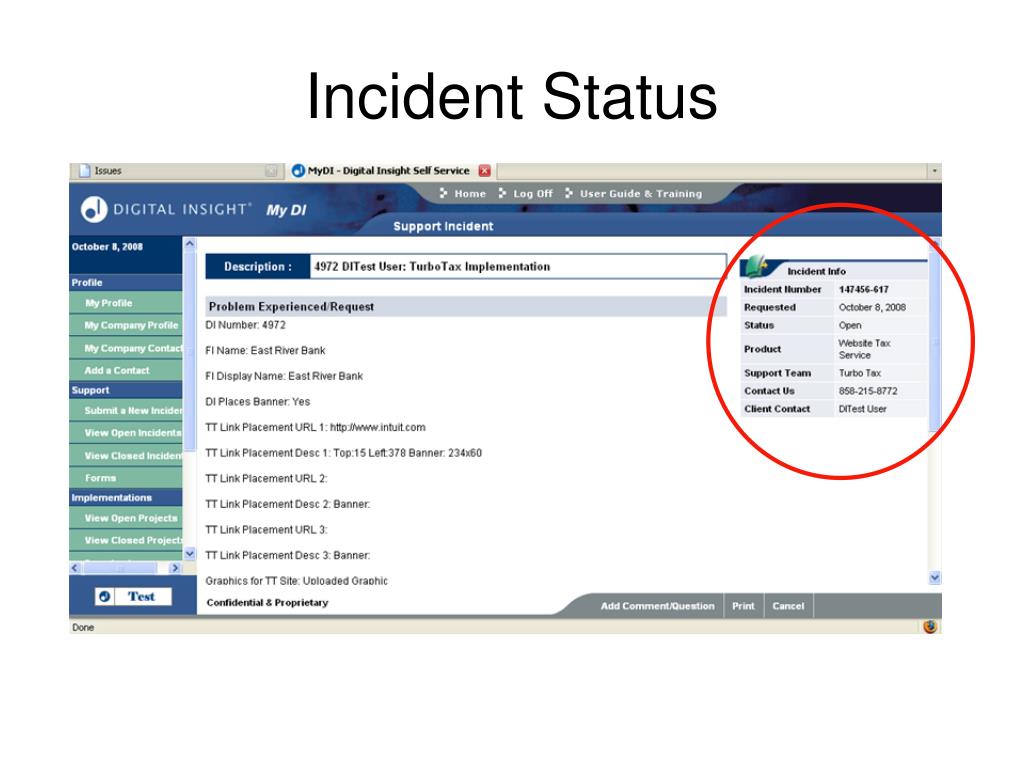Viewport: 1024px width, 768px height.
Task: Open View Open Incidents
Action: pyautogui.click(x=126, y=433)
